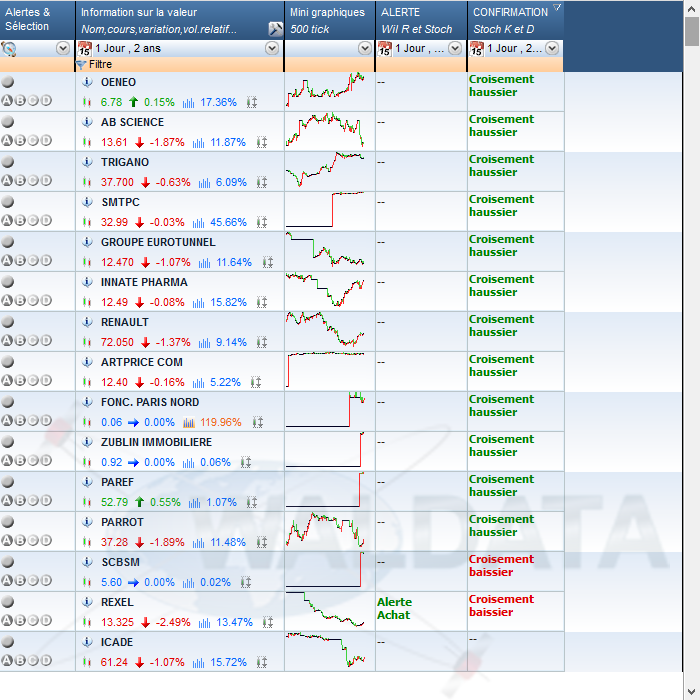Toggle the grey status circle for ICADE
700x700 pixels.
tap(8, 642)
